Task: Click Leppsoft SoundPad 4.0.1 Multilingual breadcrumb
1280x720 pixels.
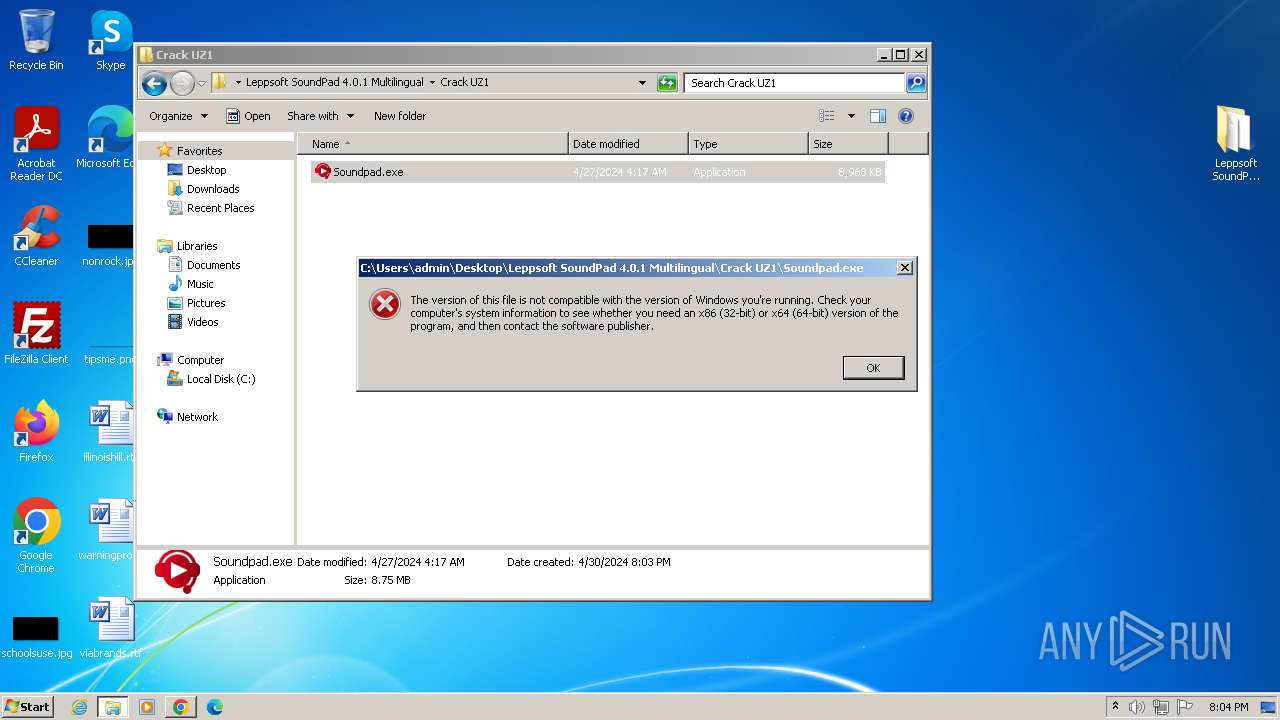Action: click(335, 83)
